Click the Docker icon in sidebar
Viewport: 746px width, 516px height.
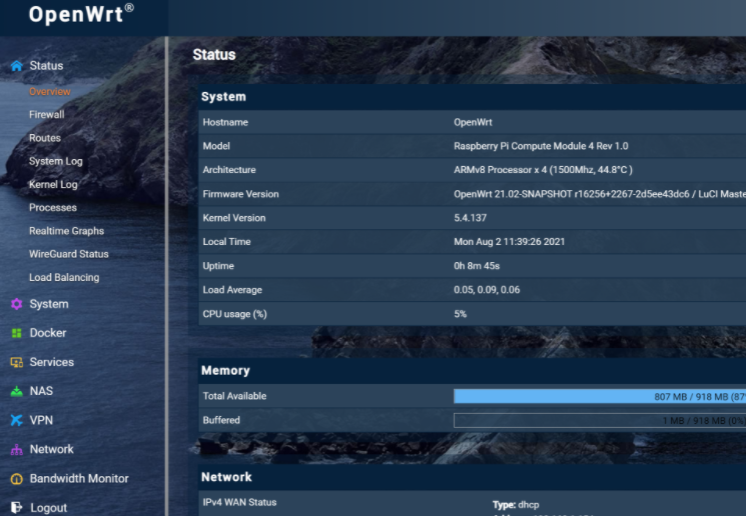point(16,333)
